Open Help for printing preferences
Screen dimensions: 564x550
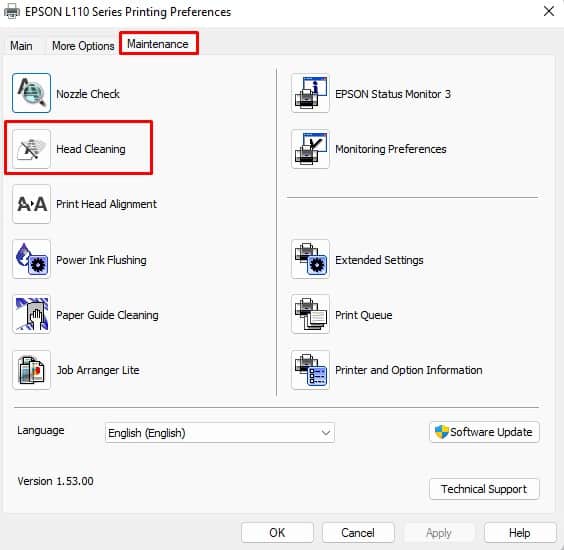520,532
